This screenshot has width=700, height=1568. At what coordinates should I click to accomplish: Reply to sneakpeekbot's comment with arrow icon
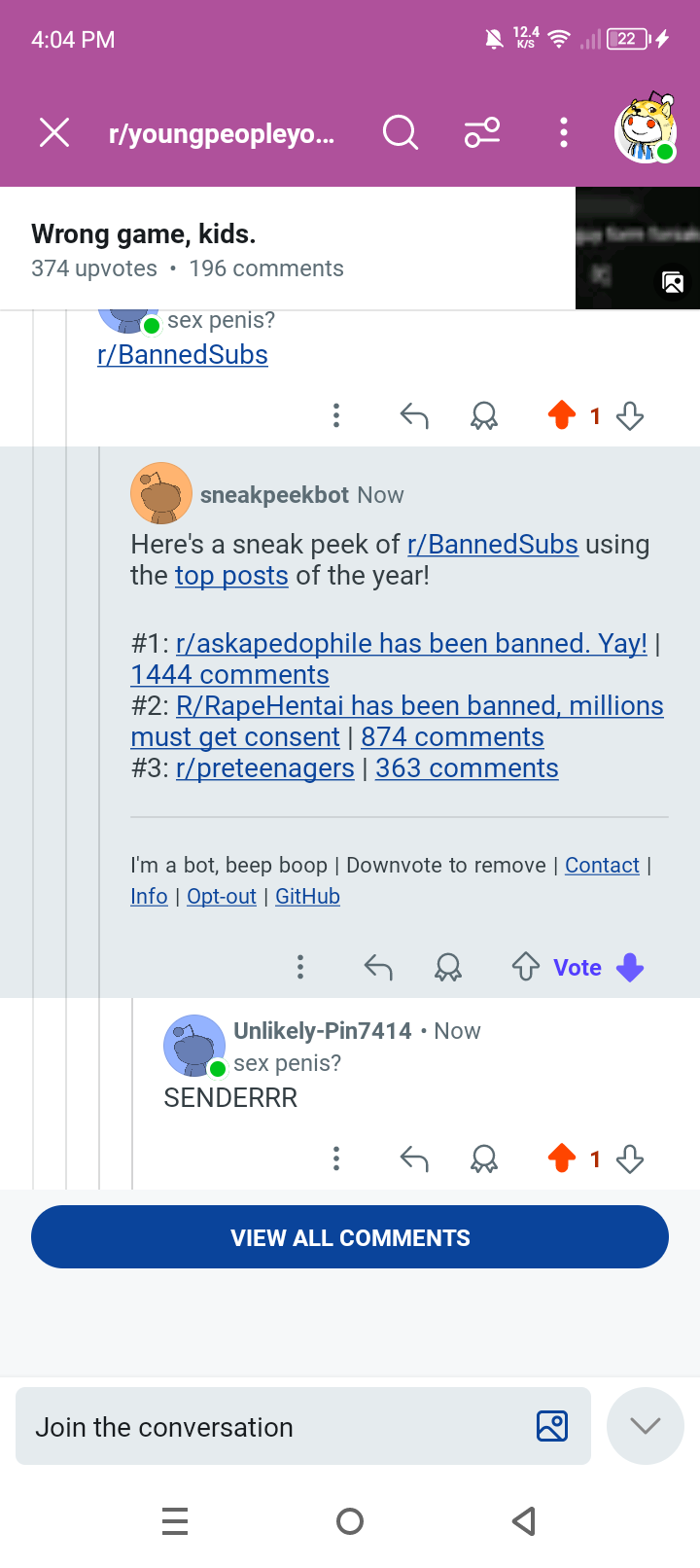click(378, 967)
